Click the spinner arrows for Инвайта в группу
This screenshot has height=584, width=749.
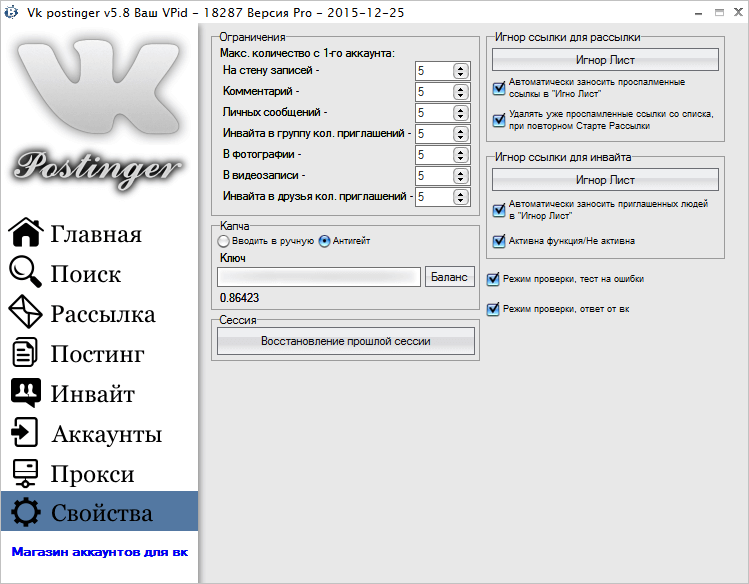click(x=460, y=134)
